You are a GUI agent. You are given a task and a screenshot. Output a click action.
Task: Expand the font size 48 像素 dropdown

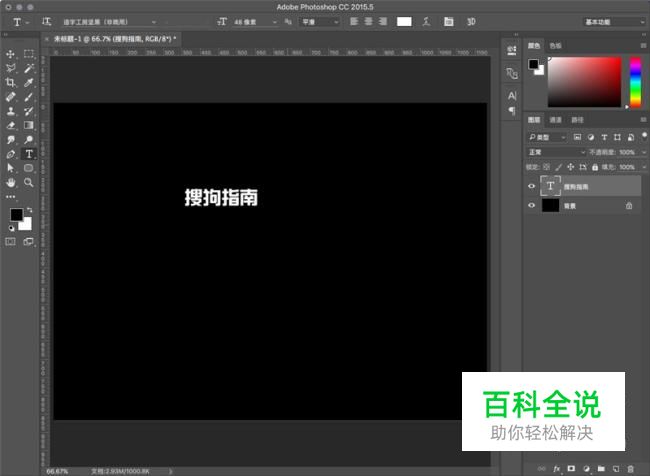click(x=274, y=21)
